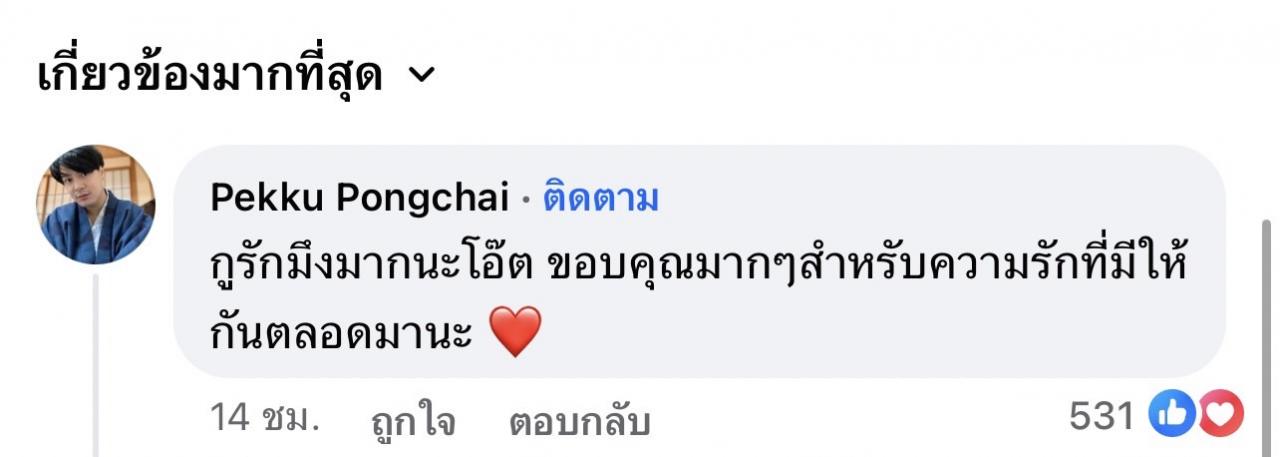Click the blue thumbs-up reaction icon
This screenshot has width=1280, height=457.
pyautogui.click(x=1171, y=414)
